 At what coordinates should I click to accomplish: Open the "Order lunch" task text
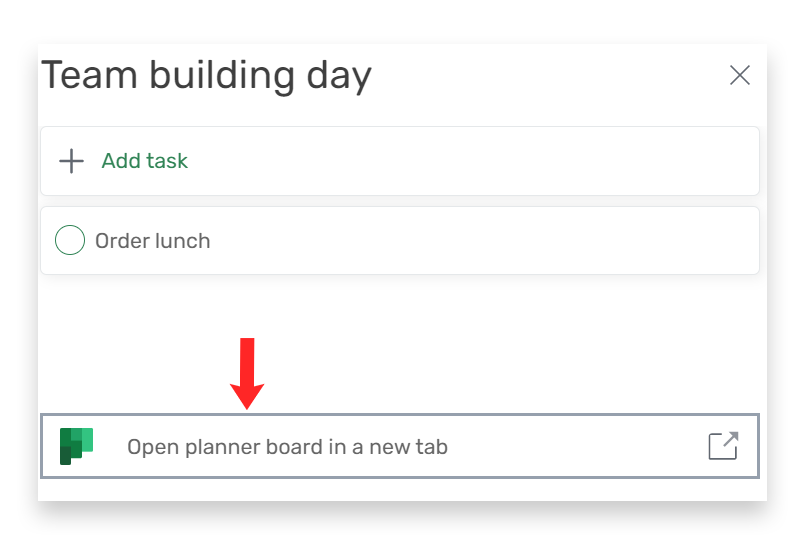[x=152, y=241]
